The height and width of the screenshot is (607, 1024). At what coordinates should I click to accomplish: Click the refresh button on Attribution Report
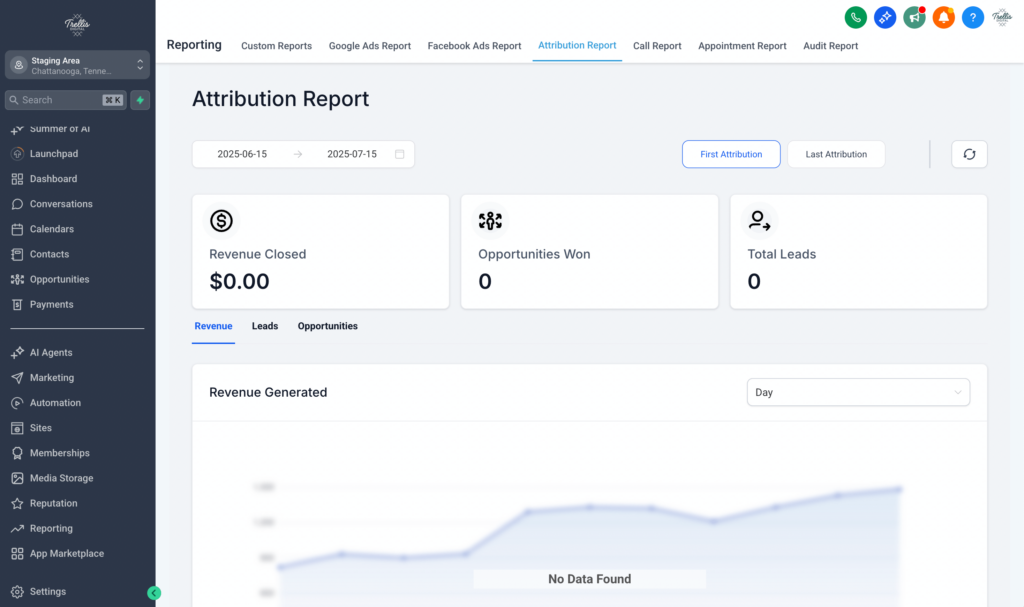click(x=968, y=154)
